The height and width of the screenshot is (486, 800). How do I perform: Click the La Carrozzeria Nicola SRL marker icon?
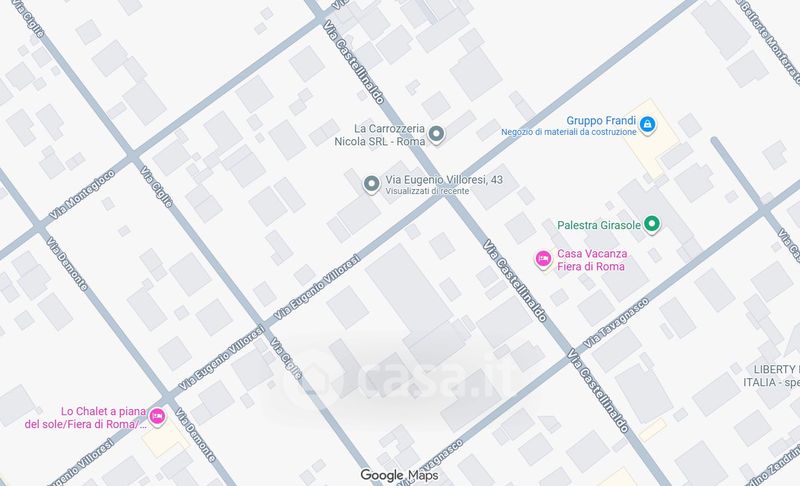436,135
